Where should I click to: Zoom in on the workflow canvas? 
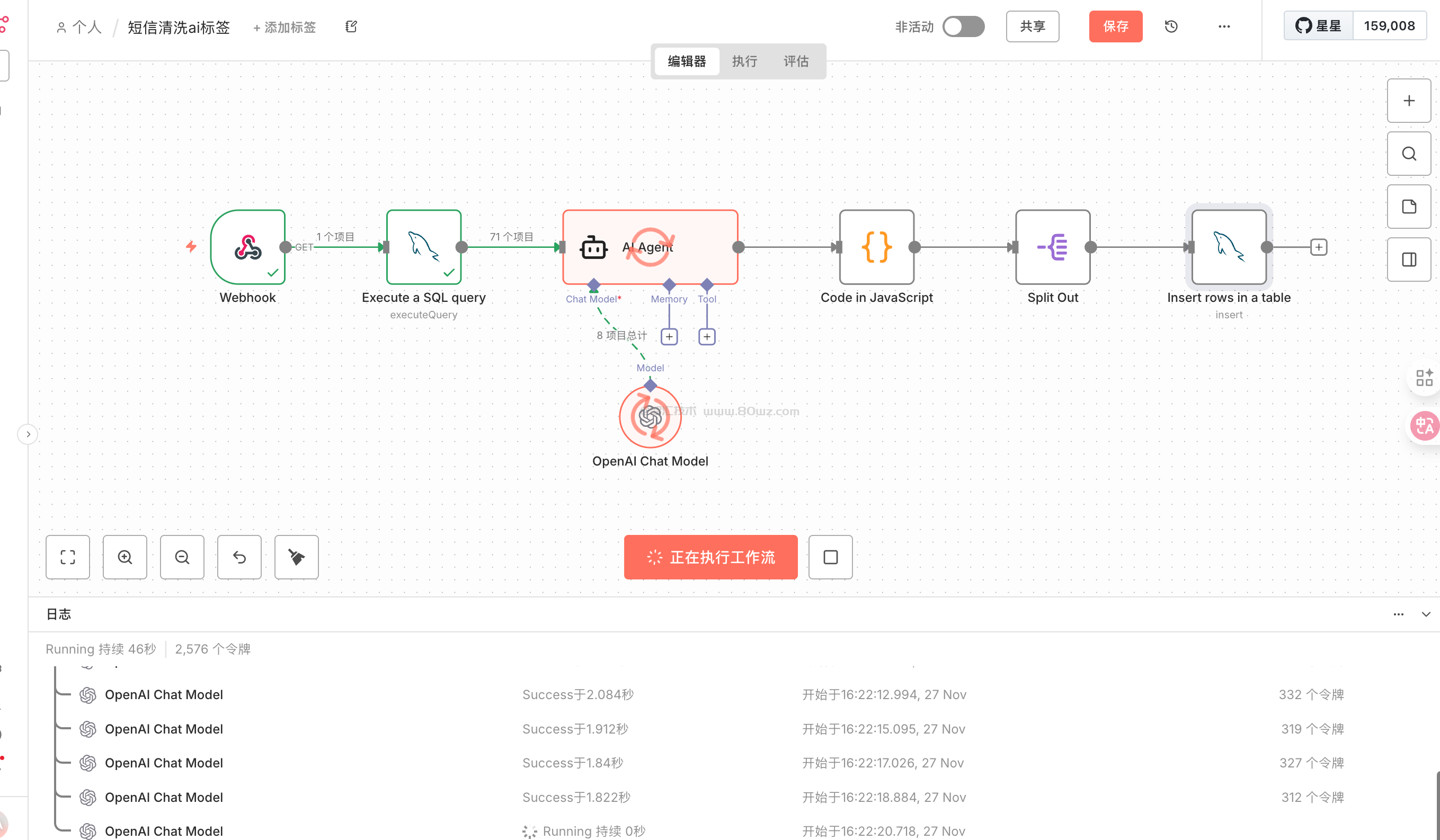(x=125, y=557)
